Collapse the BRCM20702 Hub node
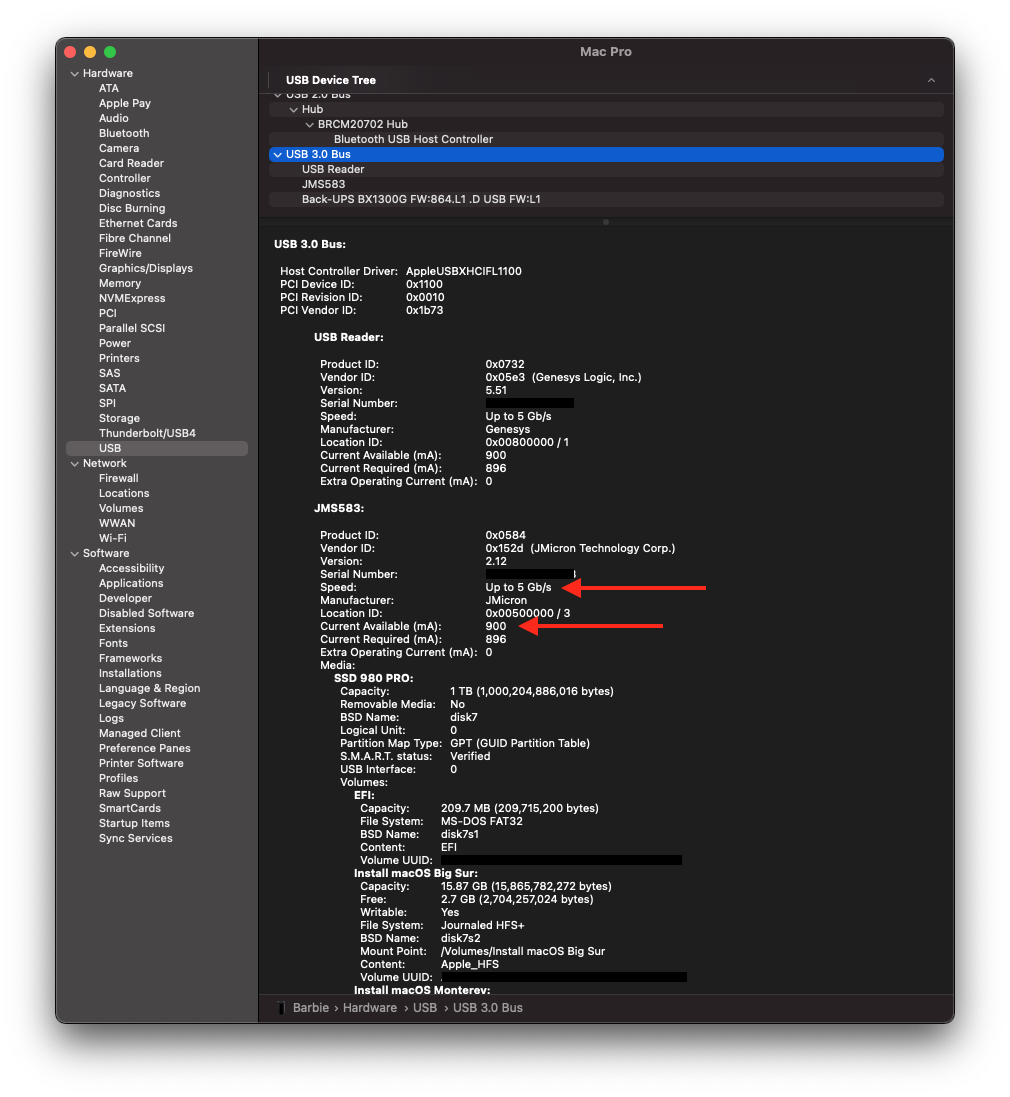The width and height of the screenshot is (1010, 1097). coord(310,125)
